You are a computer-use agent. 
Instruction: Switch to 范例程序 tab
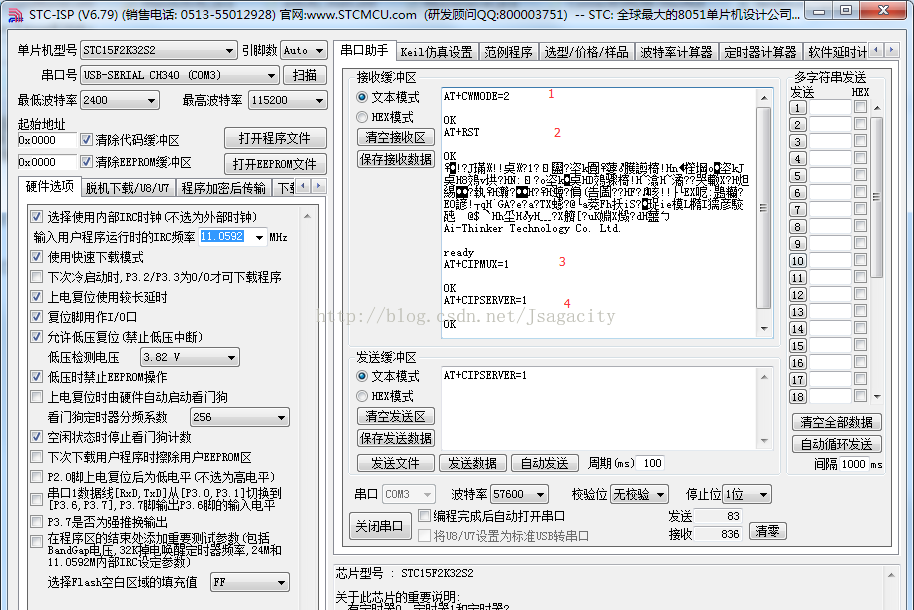coord(508,52)
